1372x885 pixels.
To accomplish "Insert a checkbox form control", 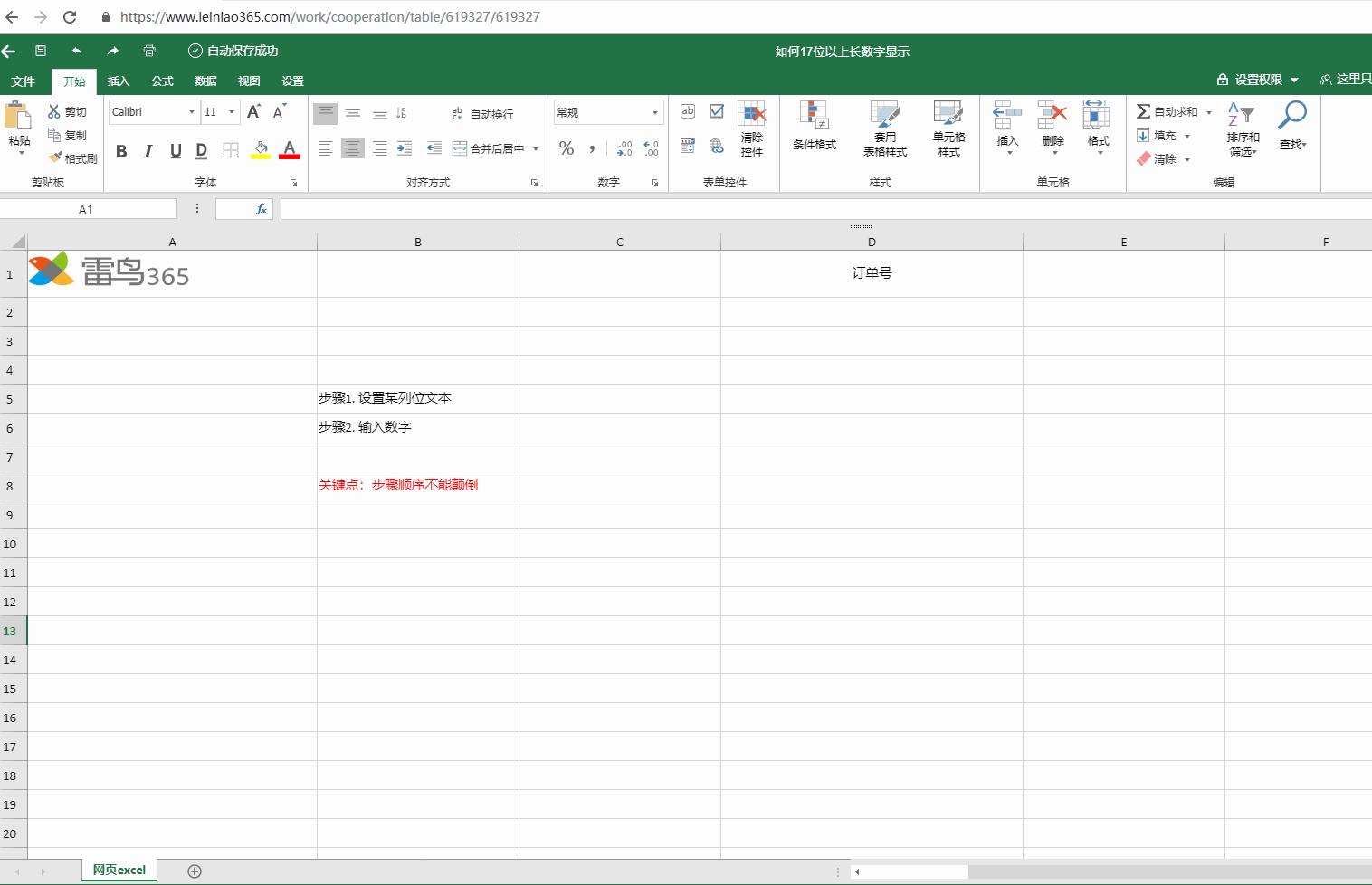I will tap(717, 111).
